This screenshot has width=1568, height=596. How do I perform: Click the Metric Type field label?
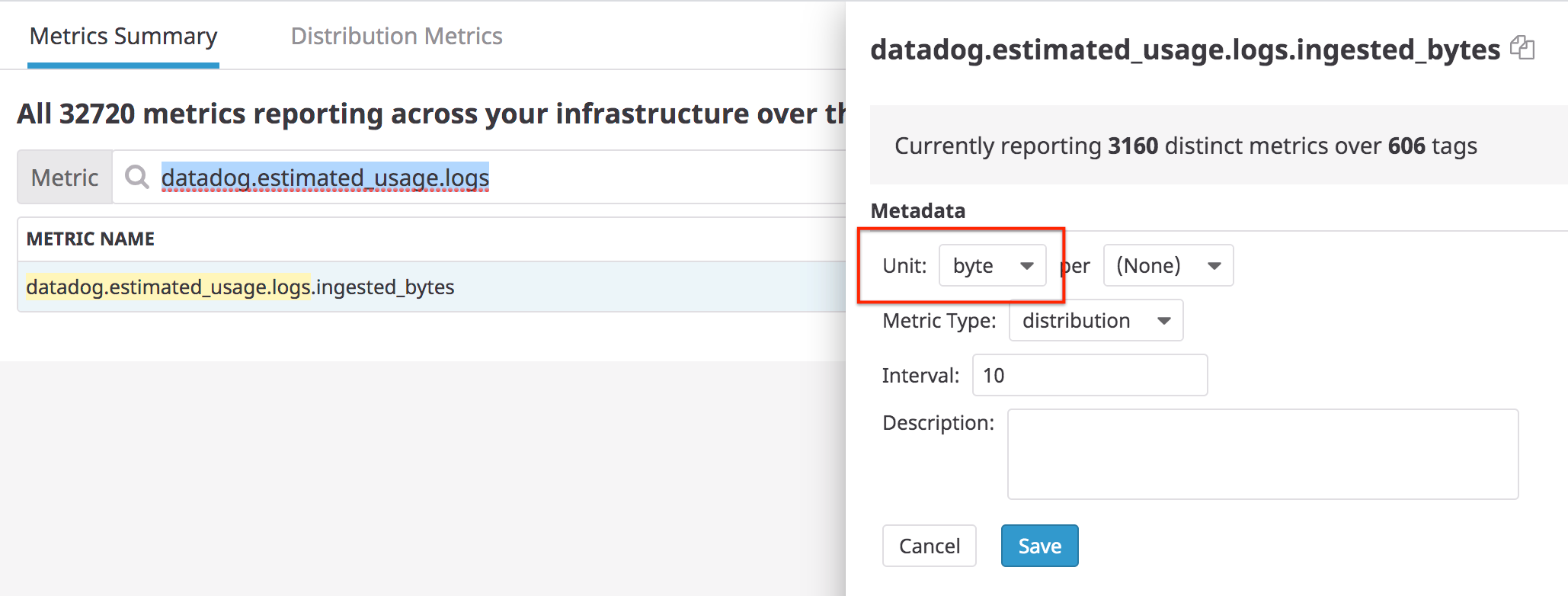[x=939, y=320]
